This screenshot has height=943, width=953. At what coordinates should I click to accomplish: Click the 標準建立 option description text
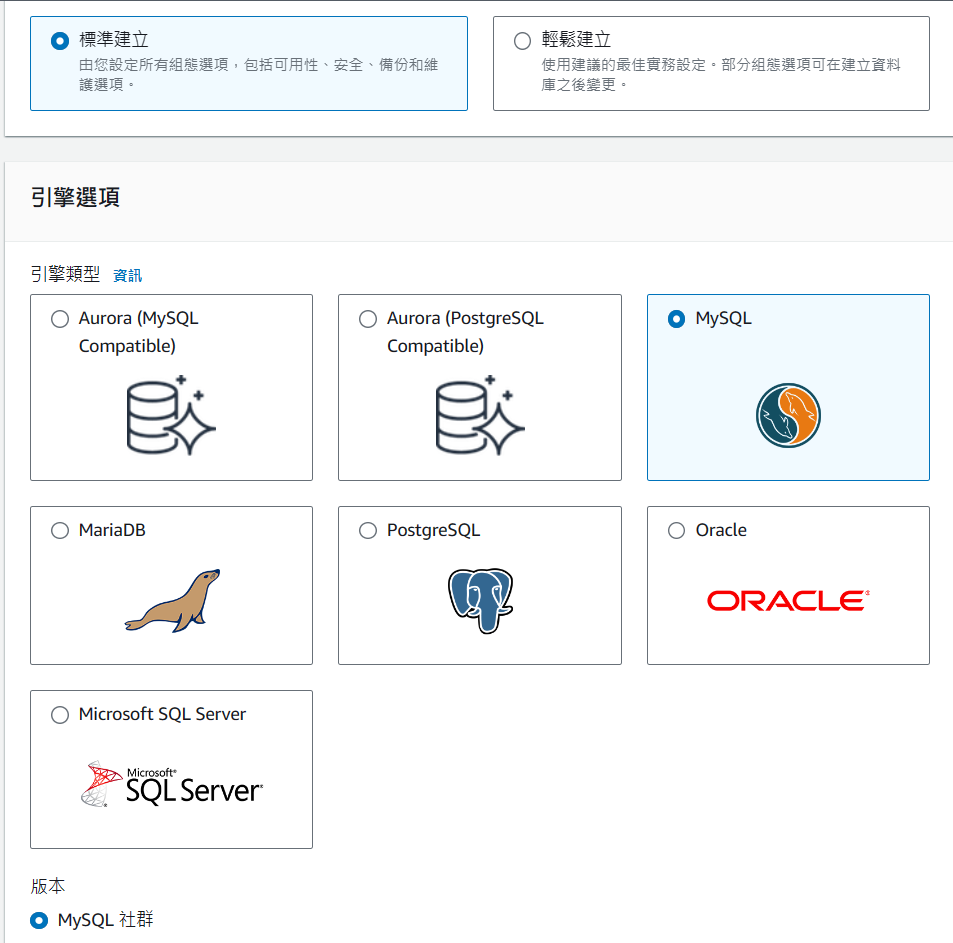pyautogui.click(x=258, y=74)
